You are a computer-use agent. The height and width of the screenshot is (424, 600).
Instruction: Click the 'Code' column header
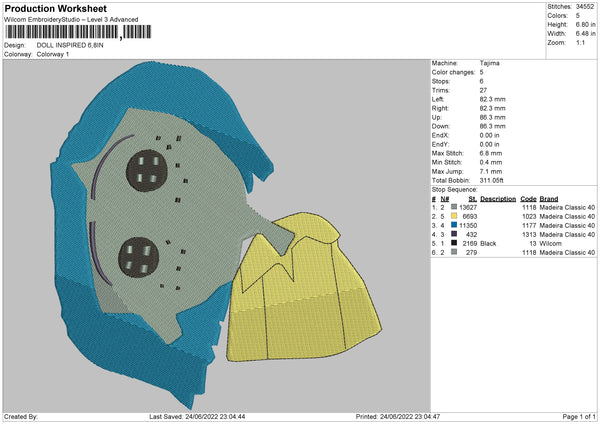[528, 199]
